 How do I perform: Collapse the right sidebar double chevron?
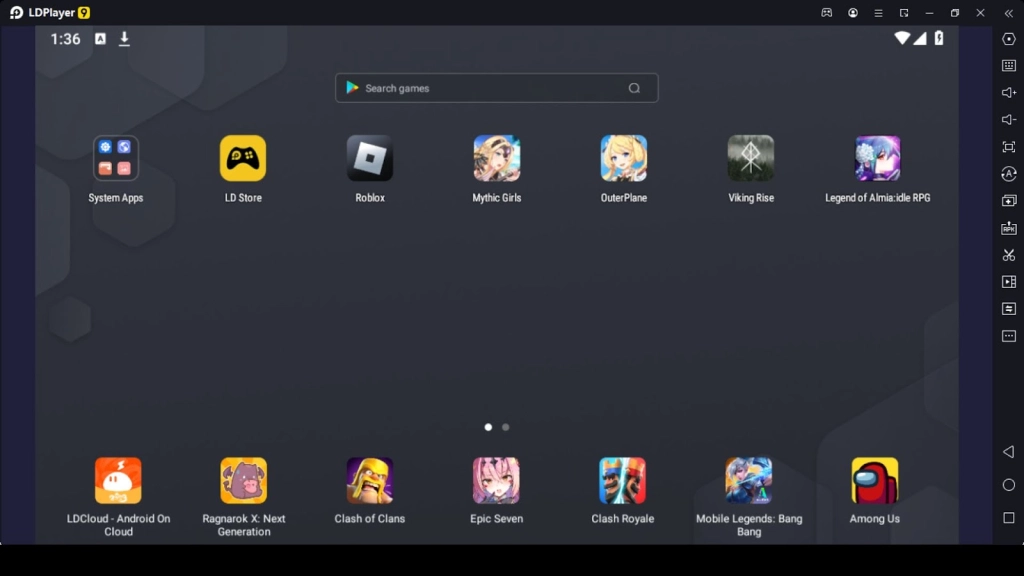[1008, 13]
